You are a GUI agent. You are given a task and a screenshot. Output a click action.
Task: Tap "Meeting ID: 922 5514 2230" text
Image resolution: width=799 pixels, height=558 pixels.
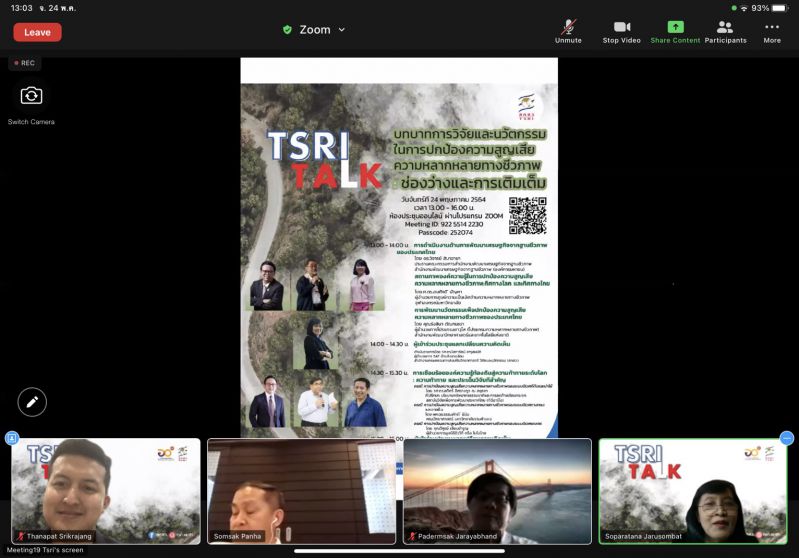444,224
